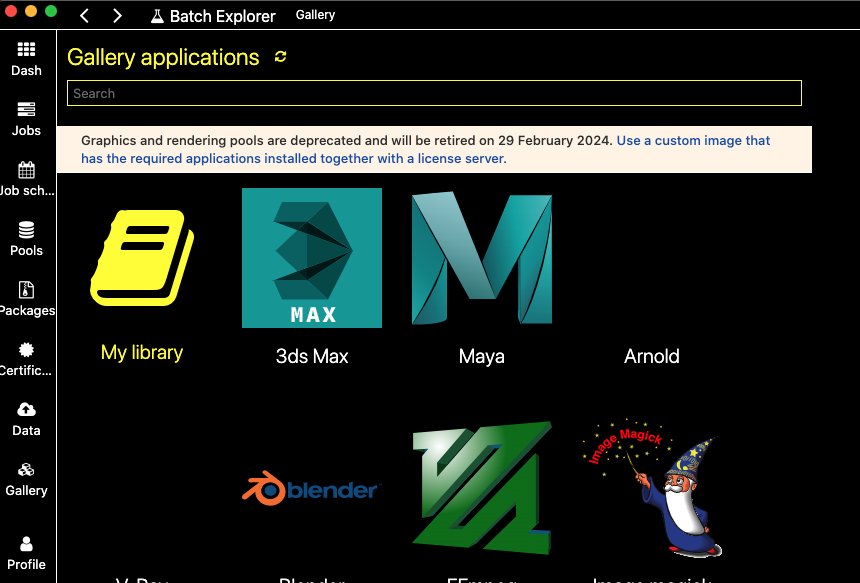This screenshot has width=860, height=583.
Task: Open Job schedules in sidebar
Action: click(x=26, y=179)
